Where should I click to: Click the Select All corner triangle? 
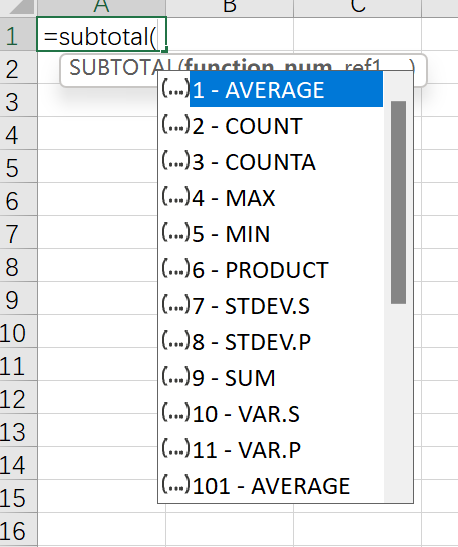pyautogui.click(x=22, y=7)
